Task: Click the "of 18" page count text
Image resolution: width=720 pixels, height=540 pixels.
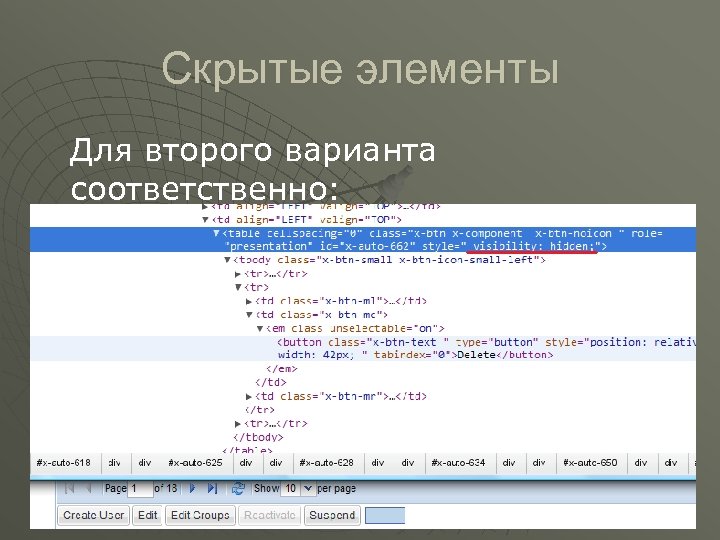Action: click(166, 488)
